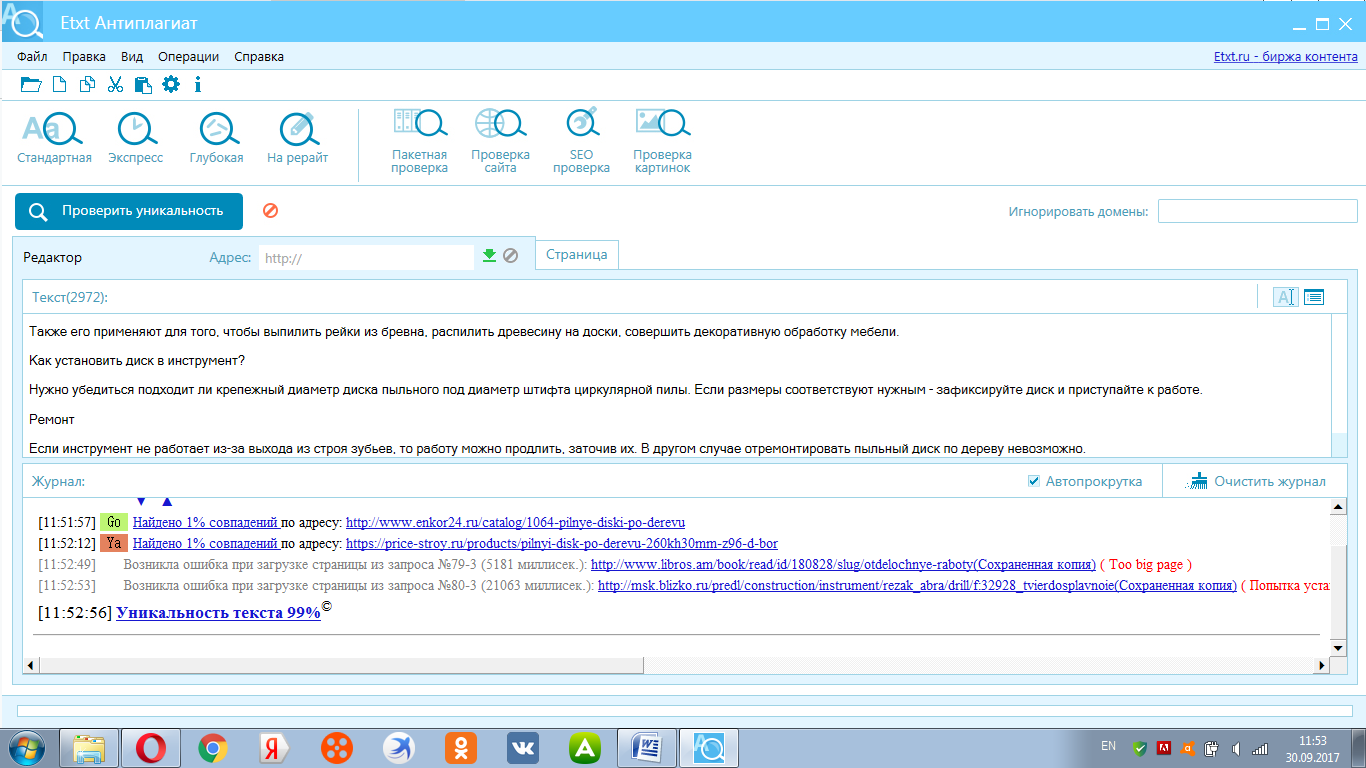1366x768 pixels.
Task: Load the address with green download arrow
Action: click(489, 256)
